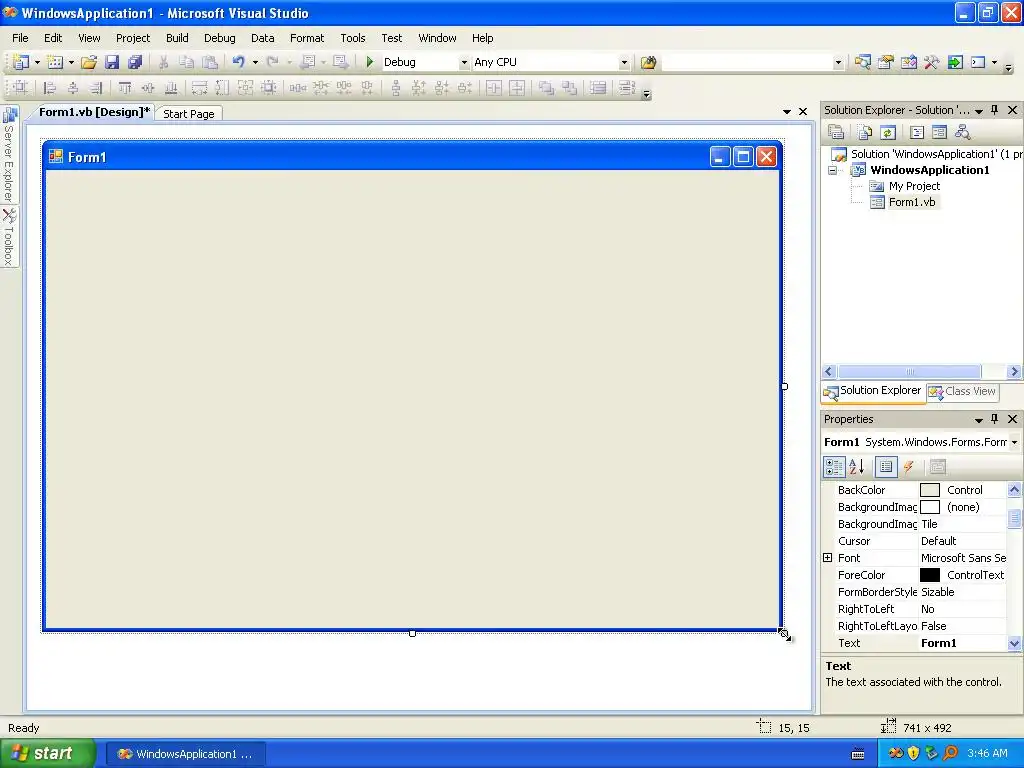Refresh the Solution Explorer tree
The image size is (1024, 768).
(888, 133)
